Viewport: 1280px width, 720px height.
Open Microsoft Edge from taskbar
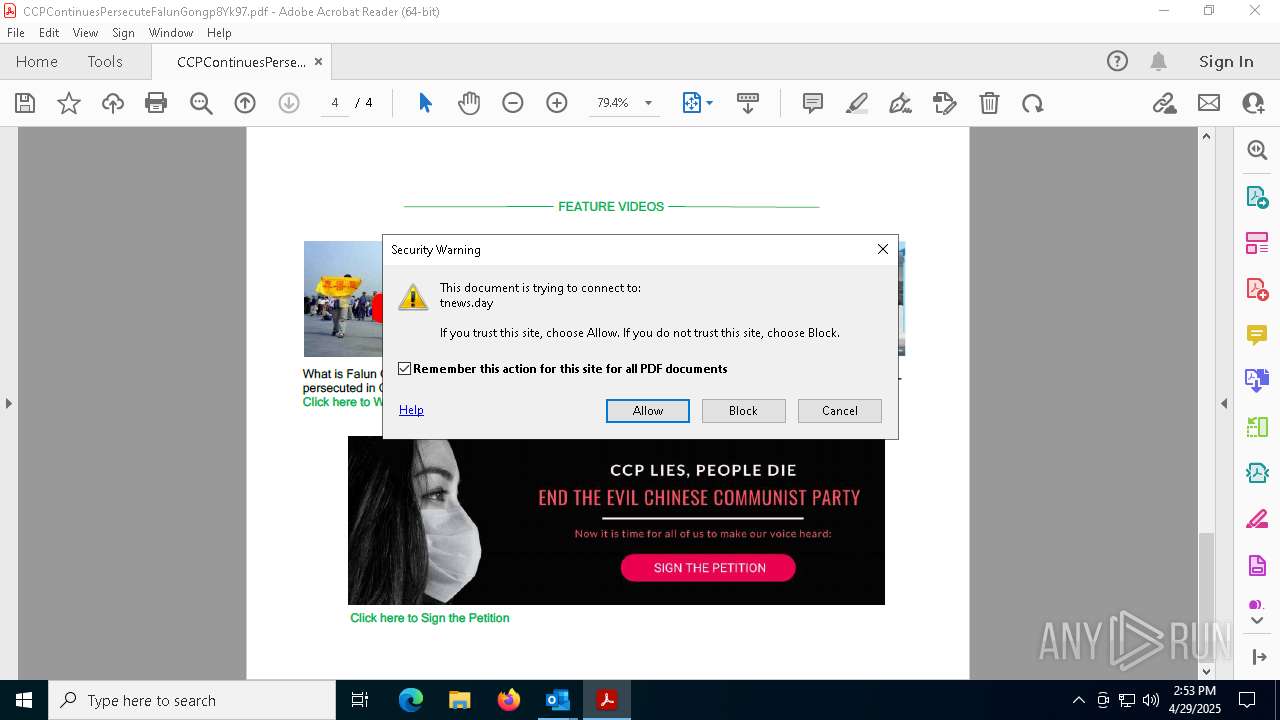[411, 700]
